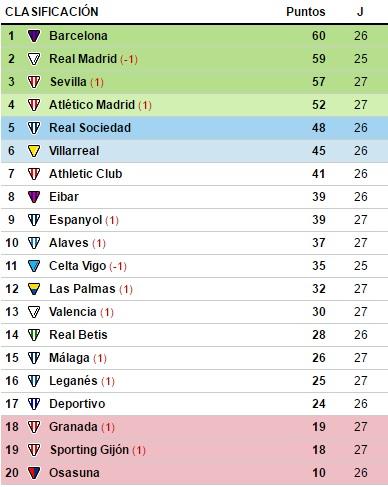Open the Sevilla team link
This screenshot has width=388, height=487.
[68, 82]
